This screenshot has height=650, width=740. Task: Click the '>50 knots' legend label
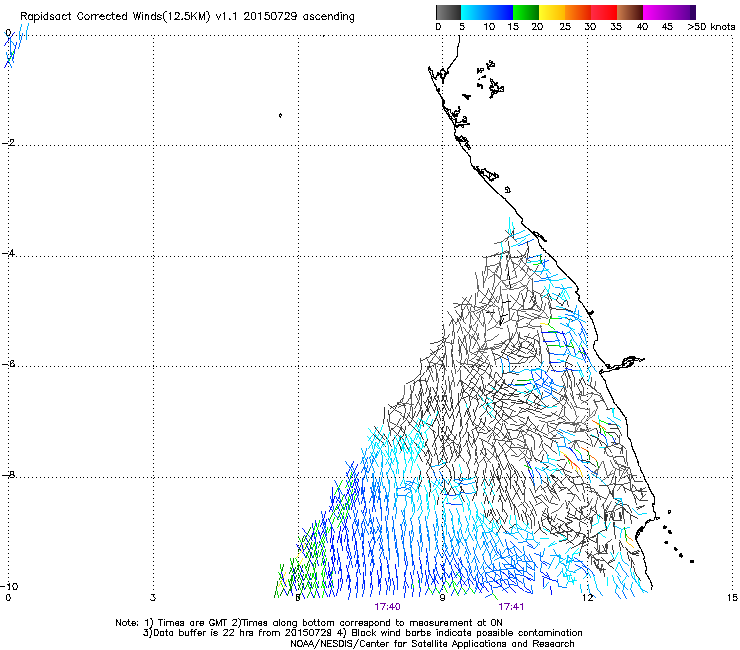click(711, 27)
